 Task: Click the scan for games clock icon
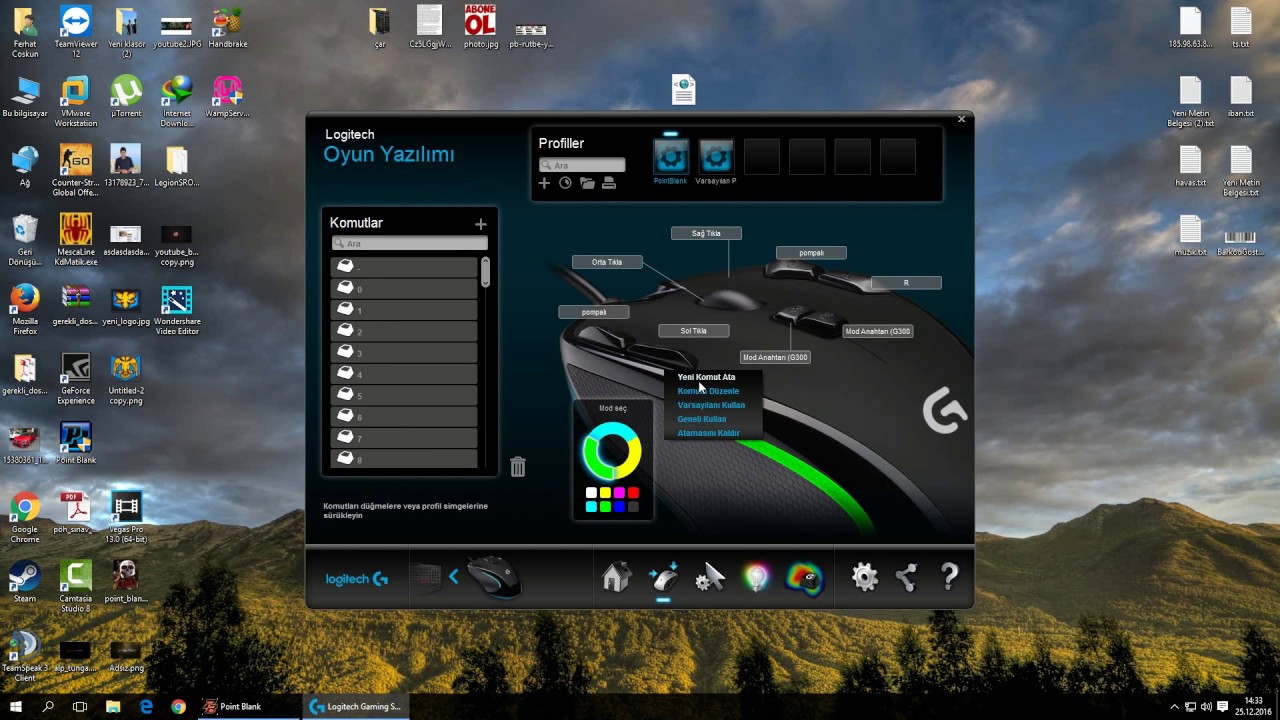coord(565,183)
